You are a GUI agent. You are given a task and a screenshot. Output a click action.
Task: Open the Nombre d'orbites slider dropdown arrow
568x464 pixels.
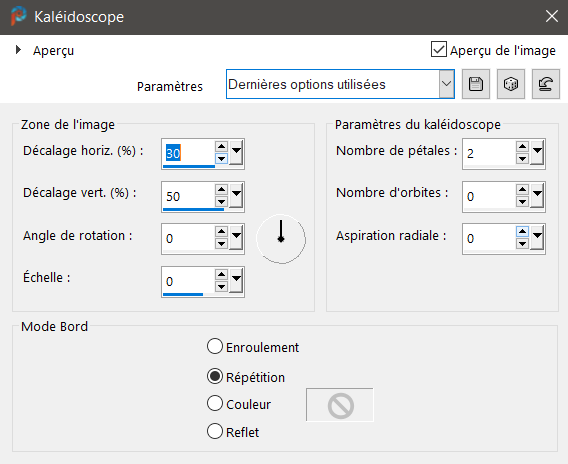538,196
